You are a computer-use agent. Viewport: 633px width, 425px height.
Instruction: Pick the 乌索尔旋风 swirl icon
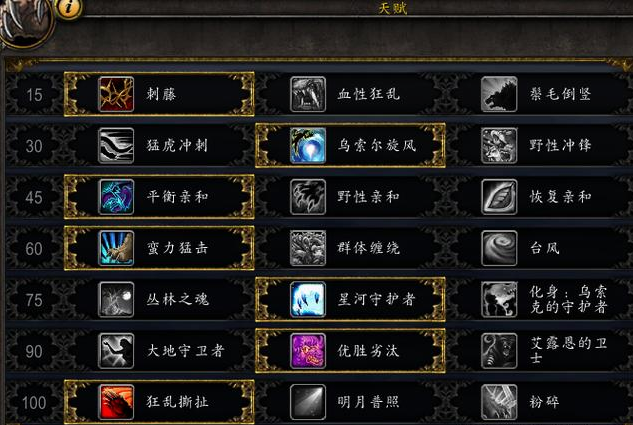(x=308, y=145)
